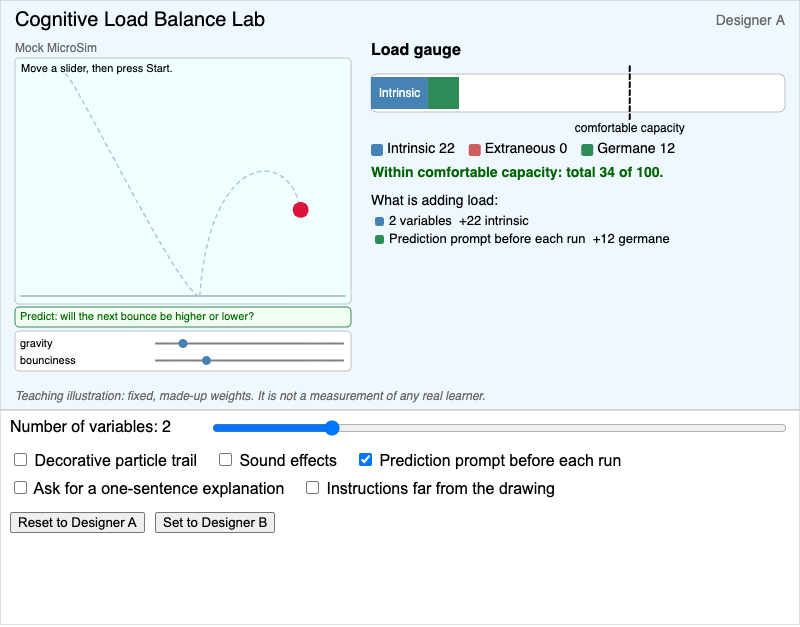Image resolution: width=800 pixels, height=627 pixels.
Task: Click the gravity slider handle
Action: pyautogui.click(x=183, y=343)
